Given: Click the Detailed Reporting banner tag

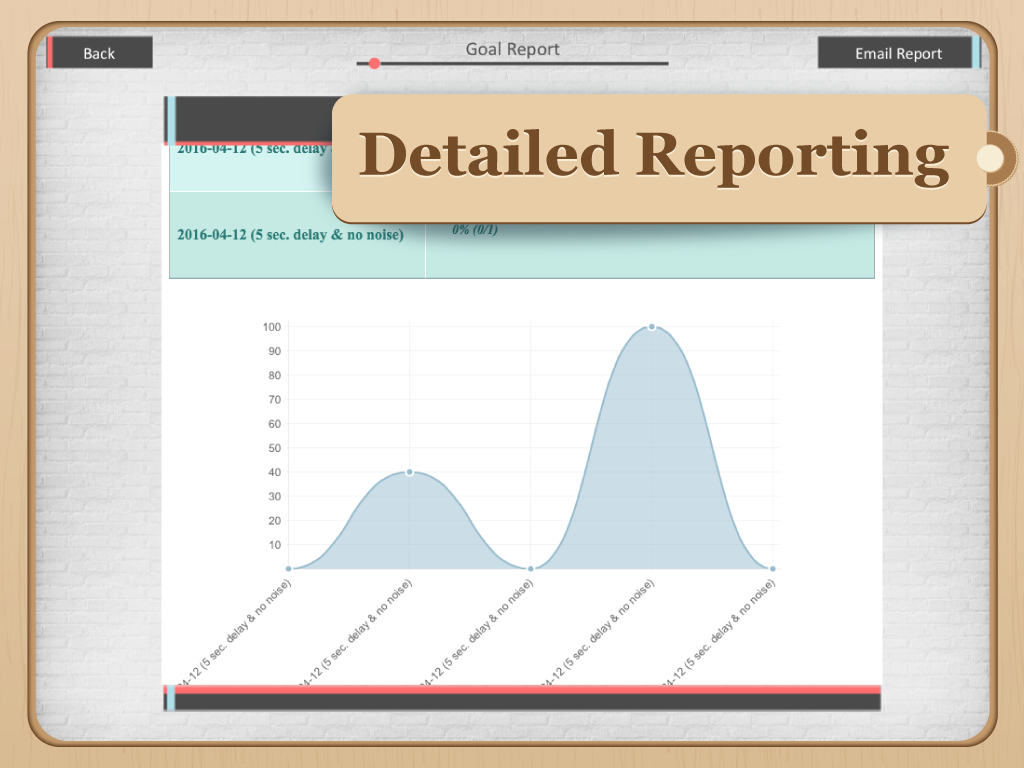Looking at the screenshot, I should [660, 159].
